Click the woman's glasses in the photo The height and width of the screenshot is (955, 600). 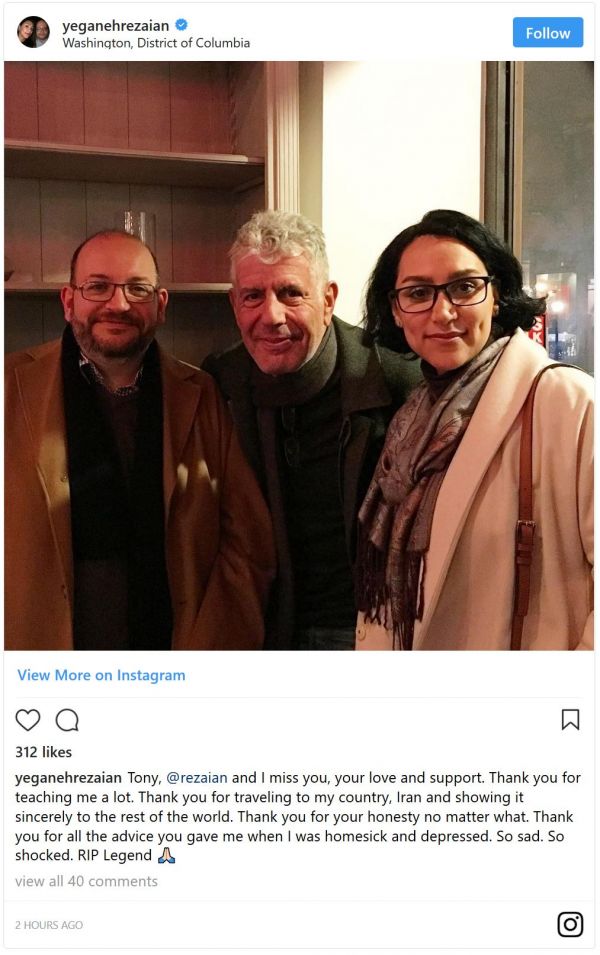click(x=442, y=294)
